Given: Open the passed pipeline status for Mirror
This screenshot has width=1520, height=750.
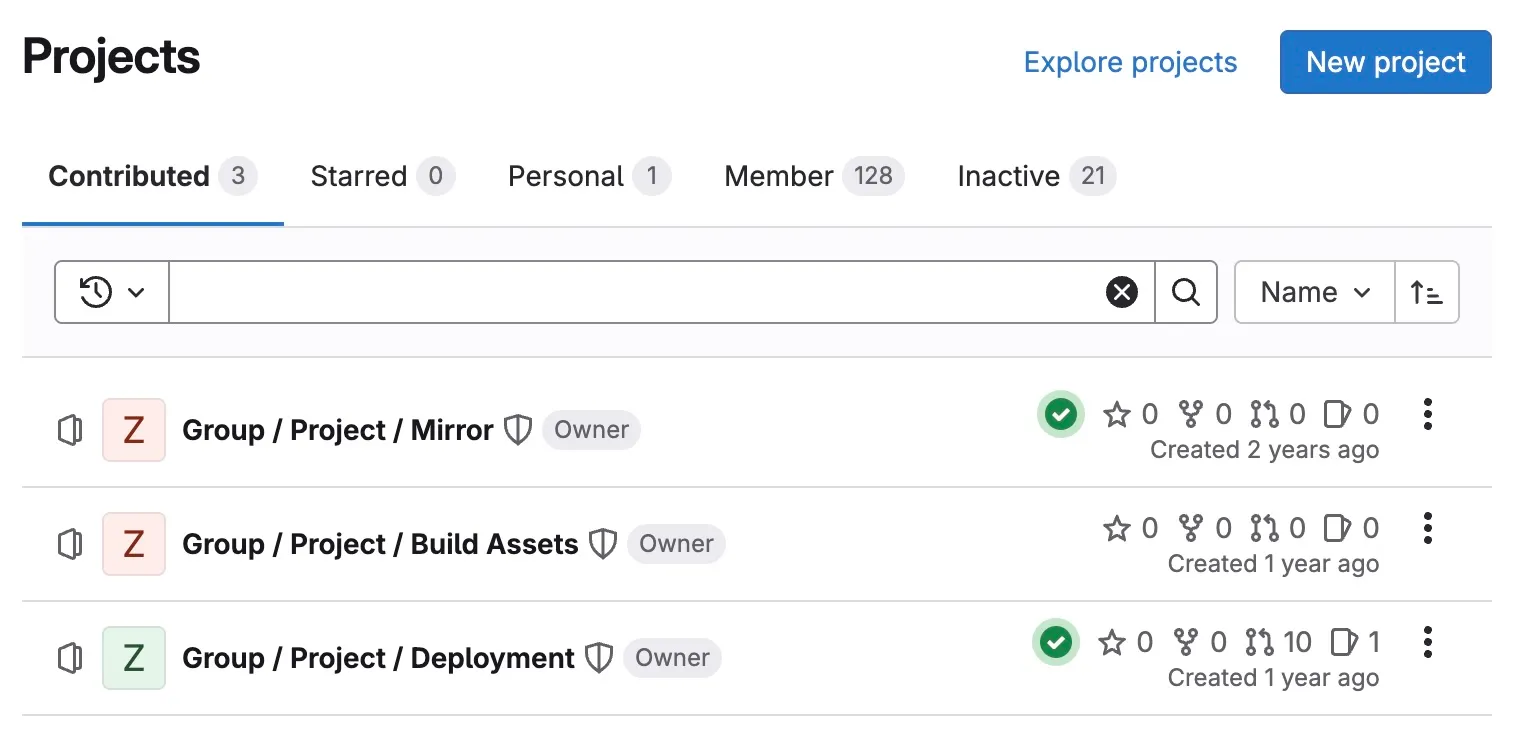Looking at the screenshot, I should (1060, 414).
